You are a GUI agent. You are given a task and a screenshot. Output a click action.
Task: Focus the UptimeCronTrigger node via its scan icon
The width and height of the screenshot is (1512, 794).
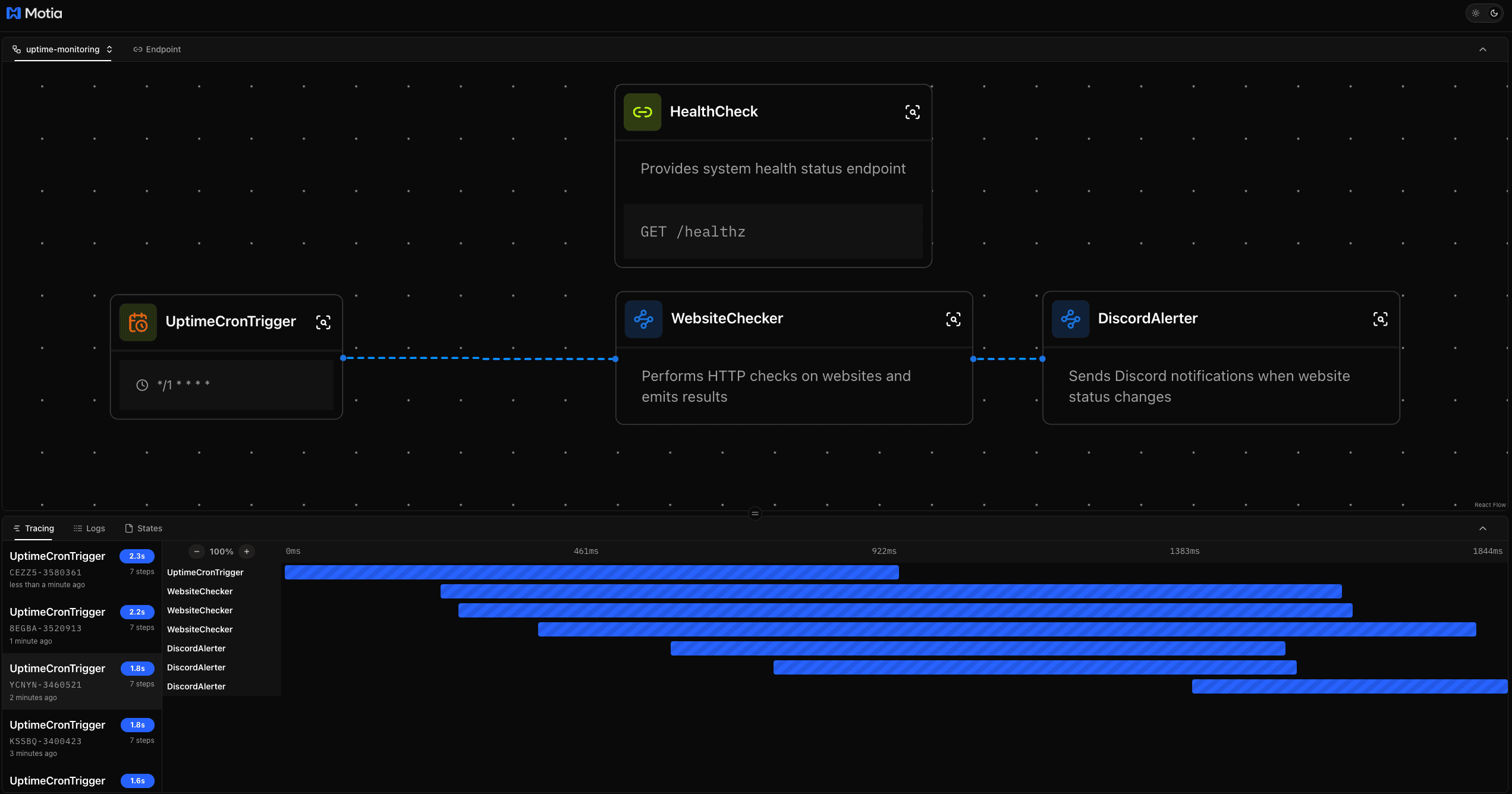tap(323, 322)
